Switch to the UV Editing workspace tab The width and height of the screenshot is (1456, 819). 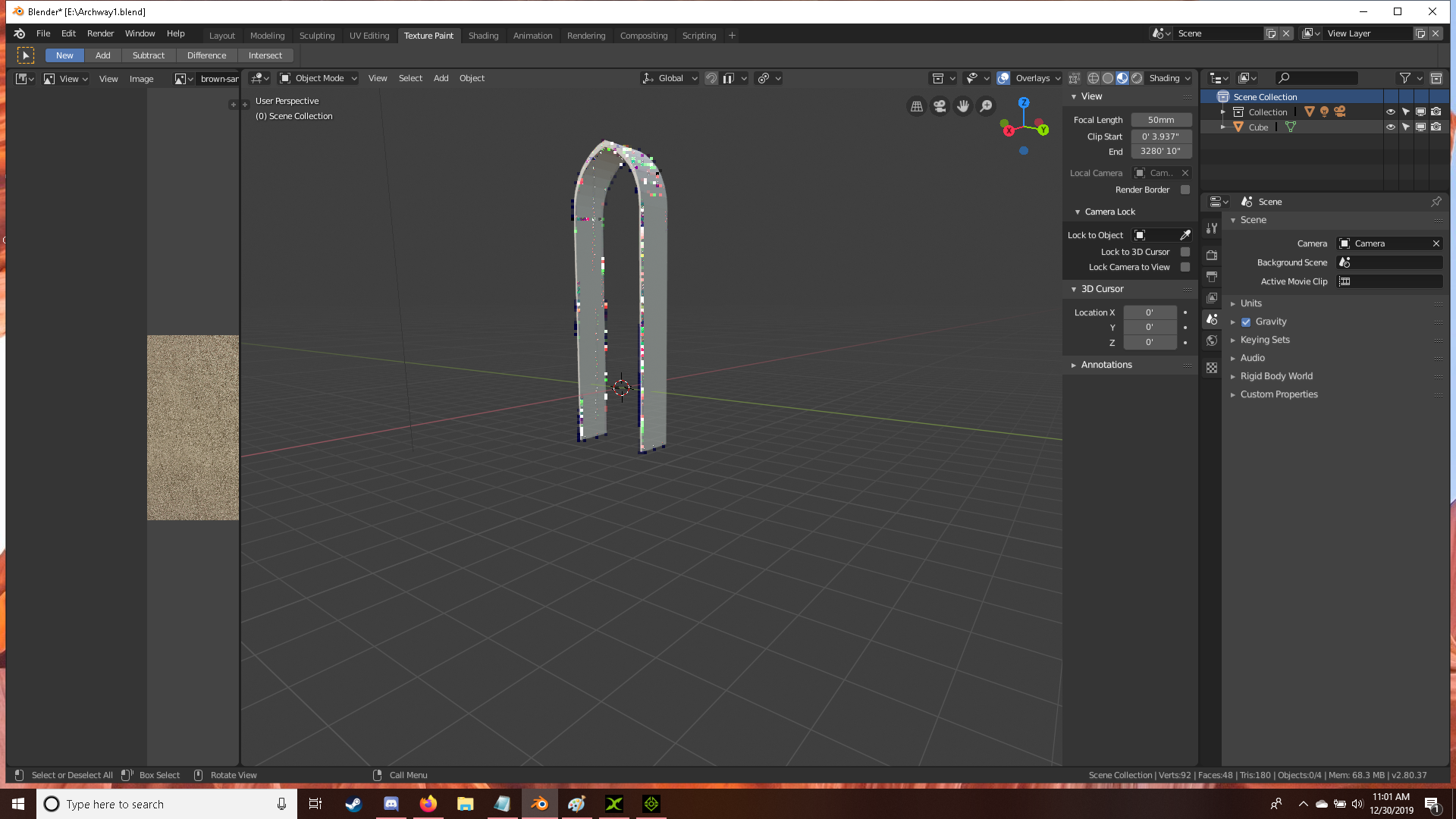click(x=369, y=36)
